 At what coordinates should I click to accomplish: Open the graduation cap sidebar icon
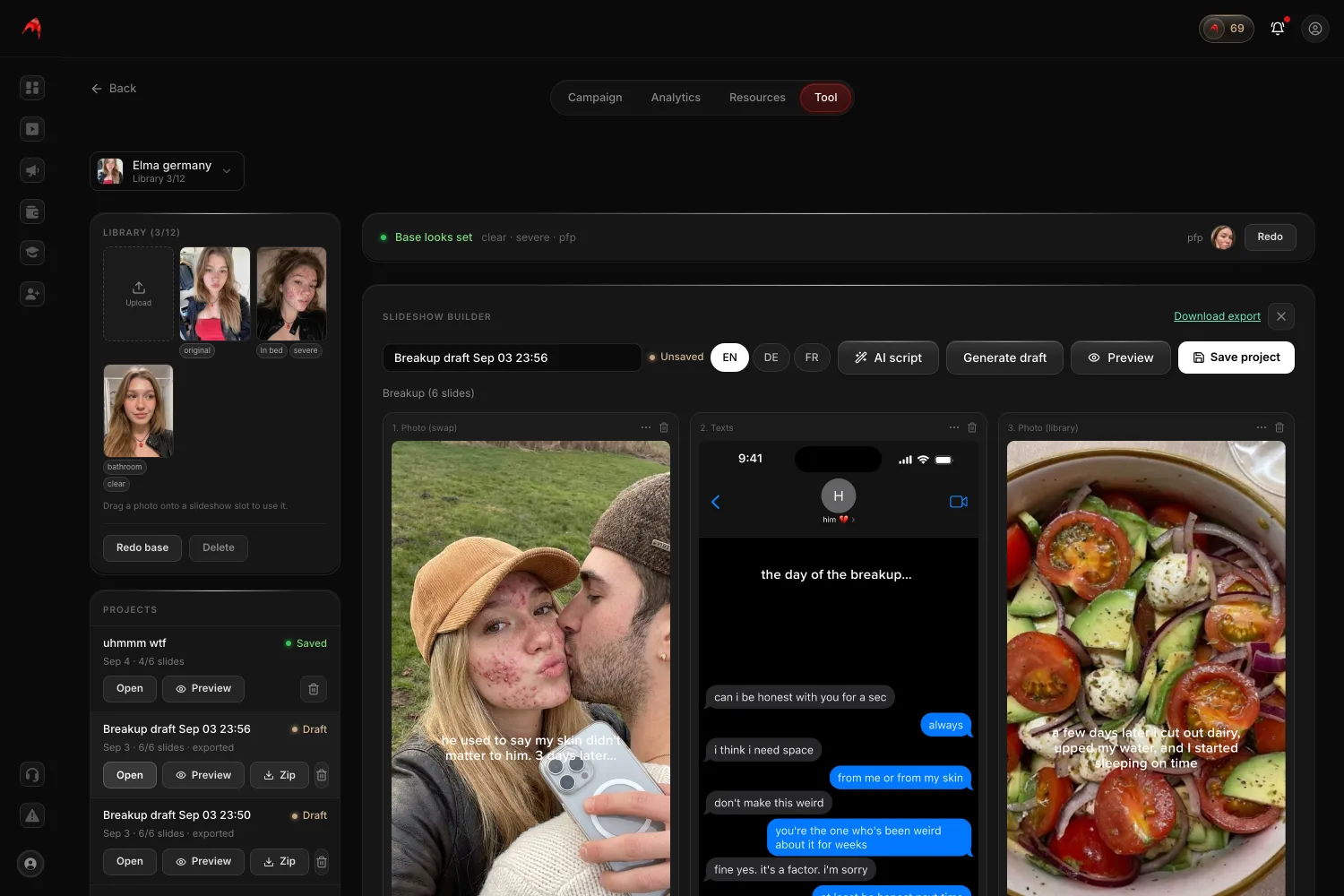click(32, 253)
